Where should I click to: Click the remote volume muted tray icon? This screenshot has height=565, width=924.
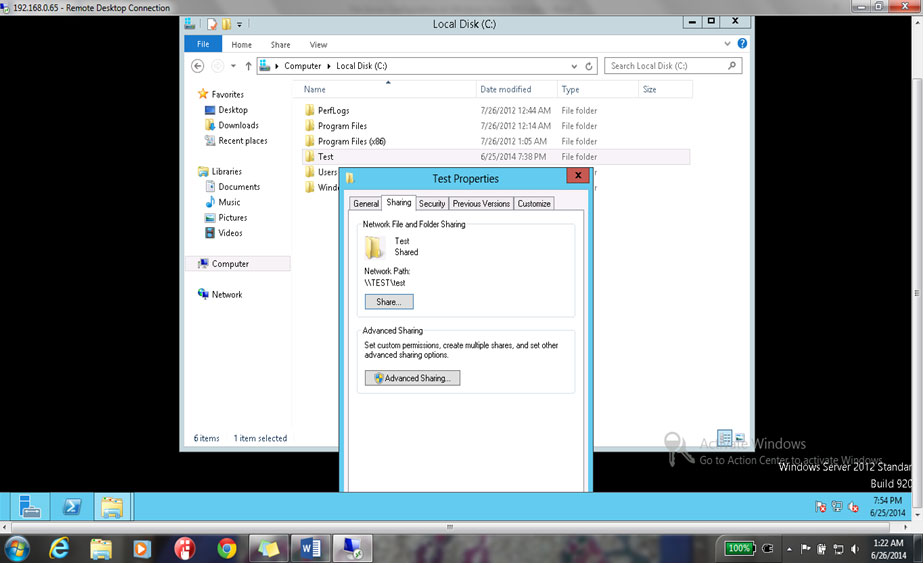coord(853,507)
